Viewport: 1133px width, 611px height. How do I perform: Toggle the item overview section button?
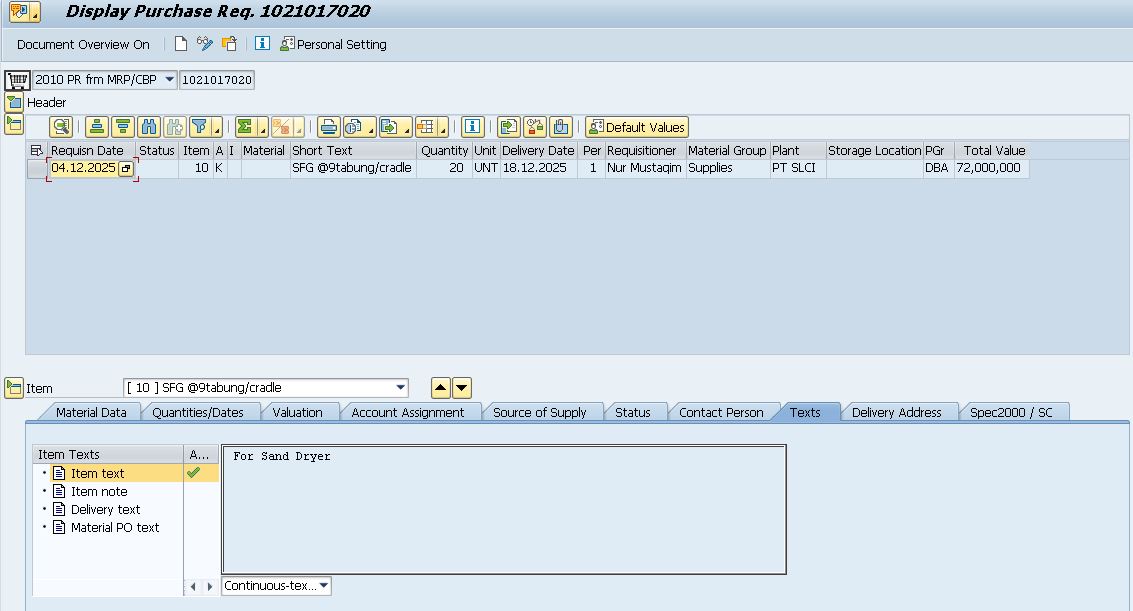click(14, 124)
